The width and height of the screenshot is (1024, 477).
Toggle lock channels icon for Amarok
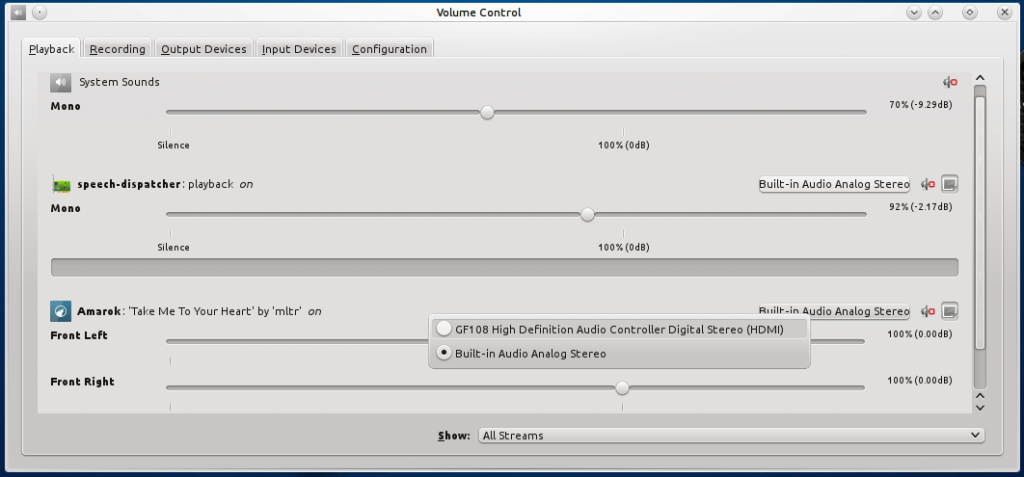(x=950, y=311)
